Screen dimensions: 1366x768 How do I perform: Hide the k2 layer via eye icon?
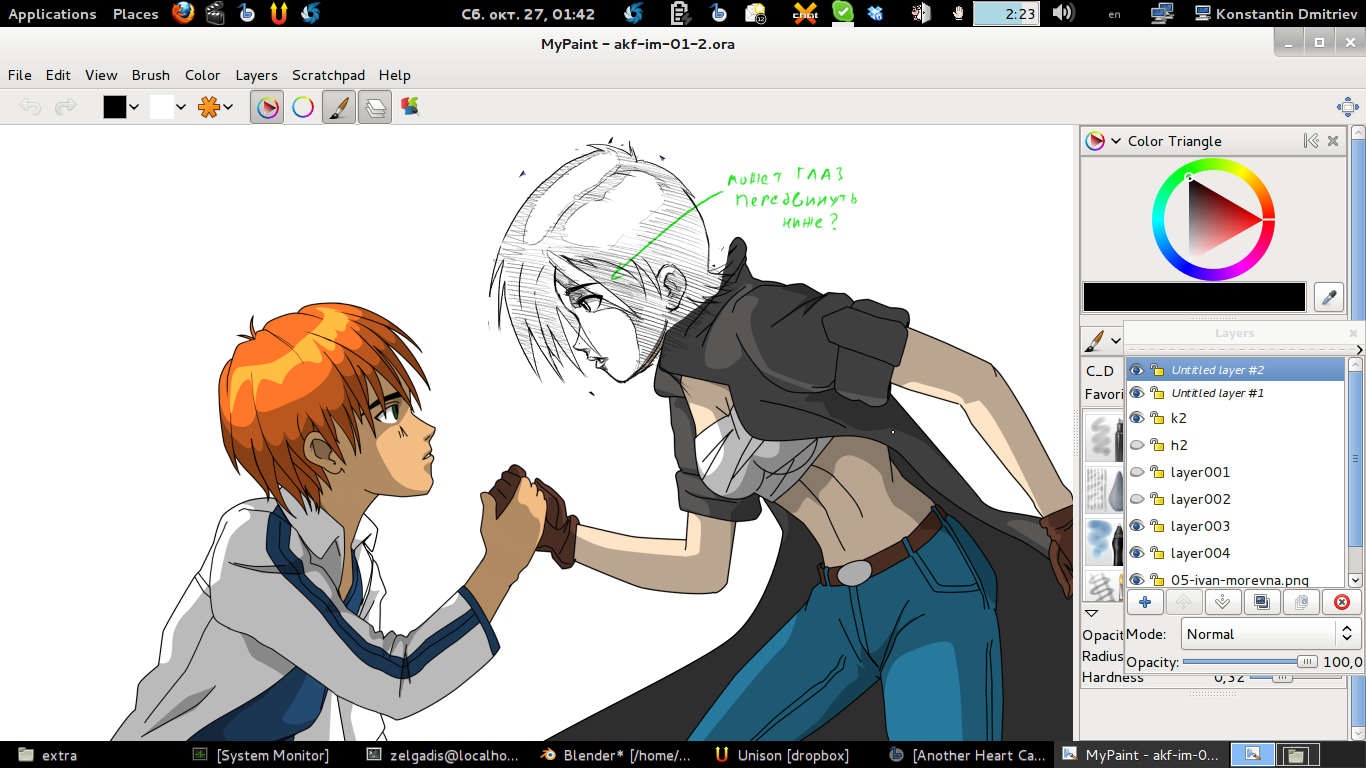(1137, 418)
